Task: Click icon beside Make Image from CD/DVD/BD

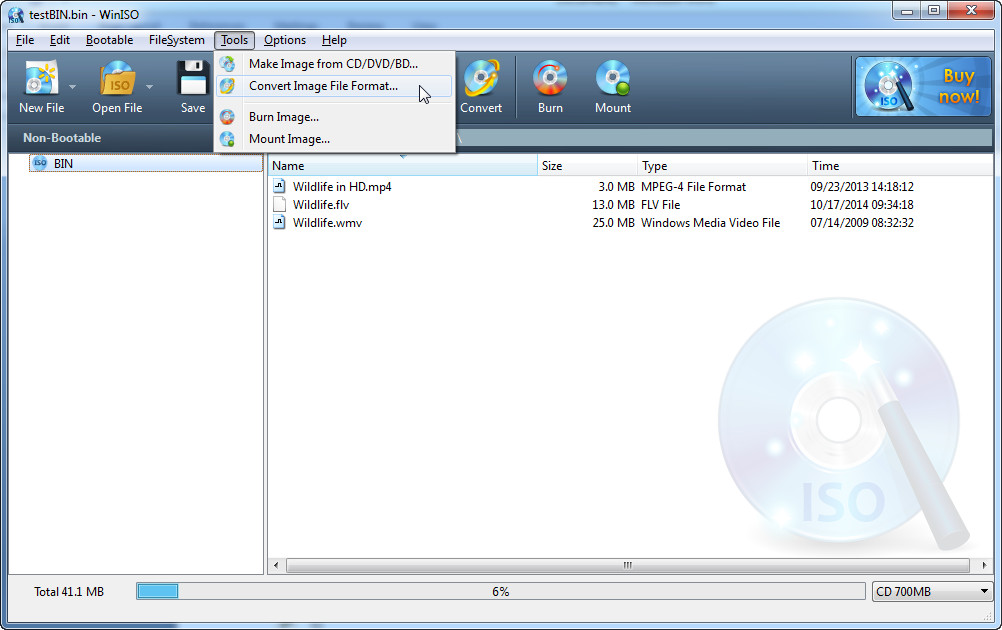Action: [x=227, y=64]
